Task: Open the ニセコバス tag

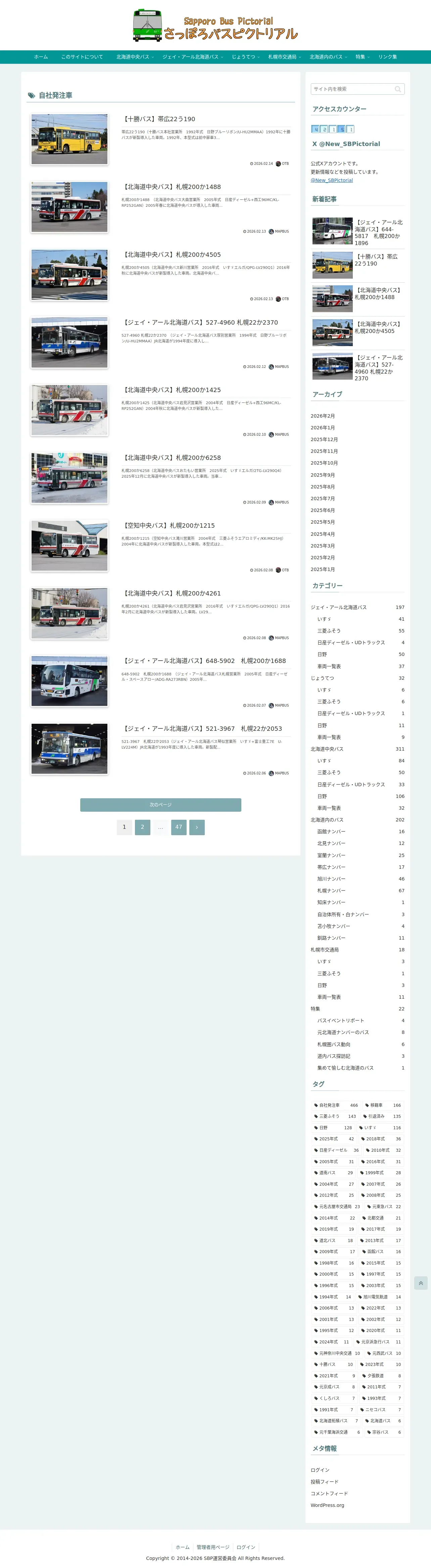Action: coord(381,1409)
